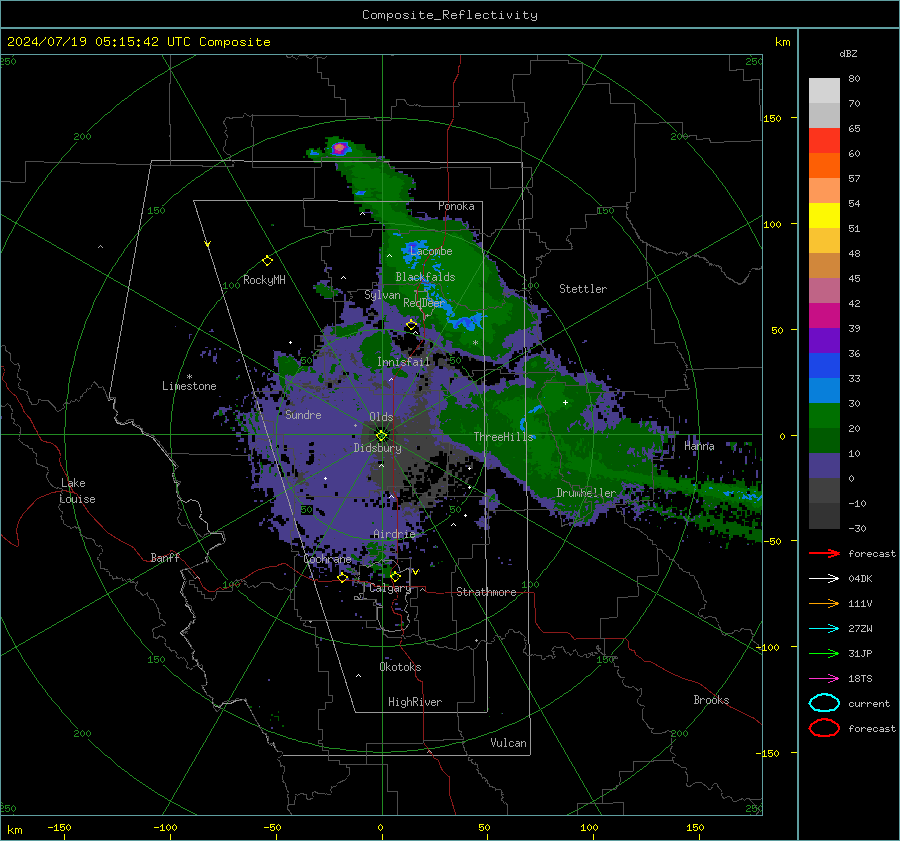Click the slate-blue swatch between 10 and 0
This screenshot has height=841, width=900.
[824, 466]
